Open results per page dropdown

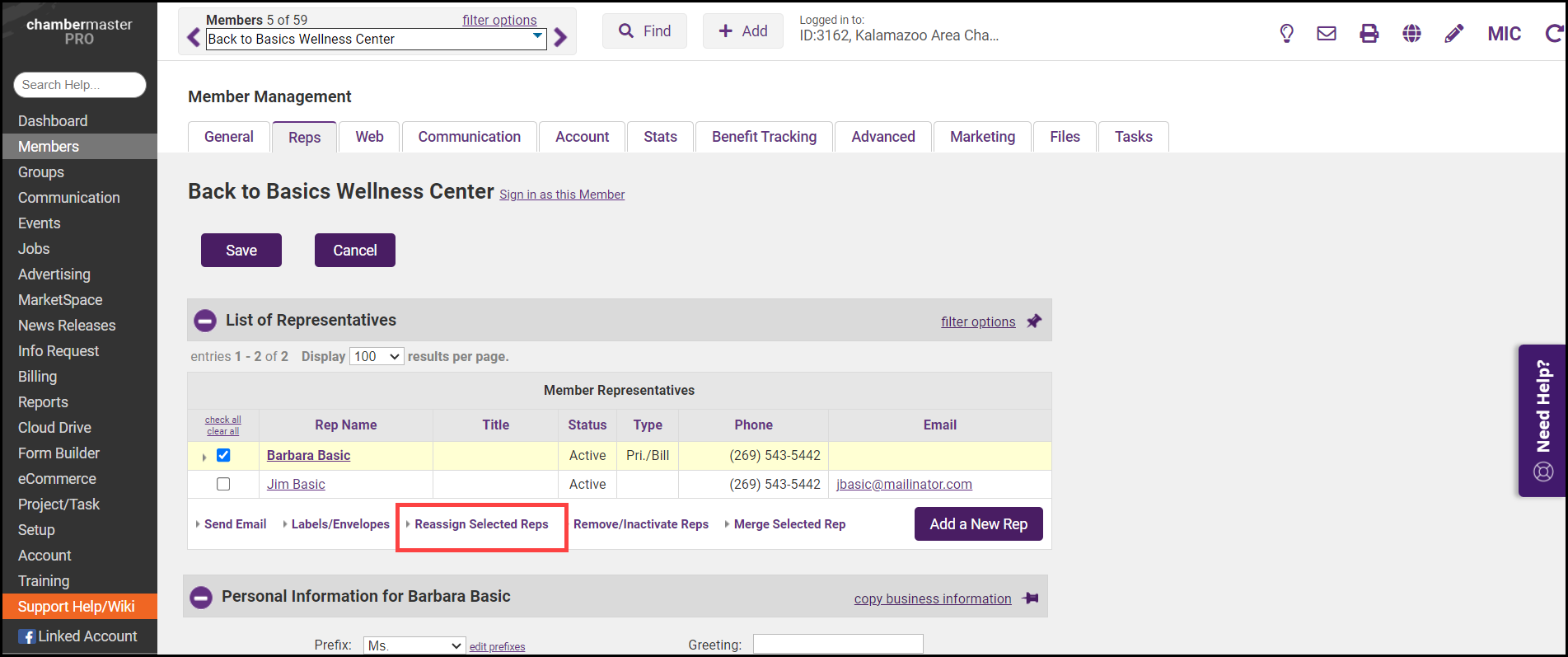tap(377, 356)
